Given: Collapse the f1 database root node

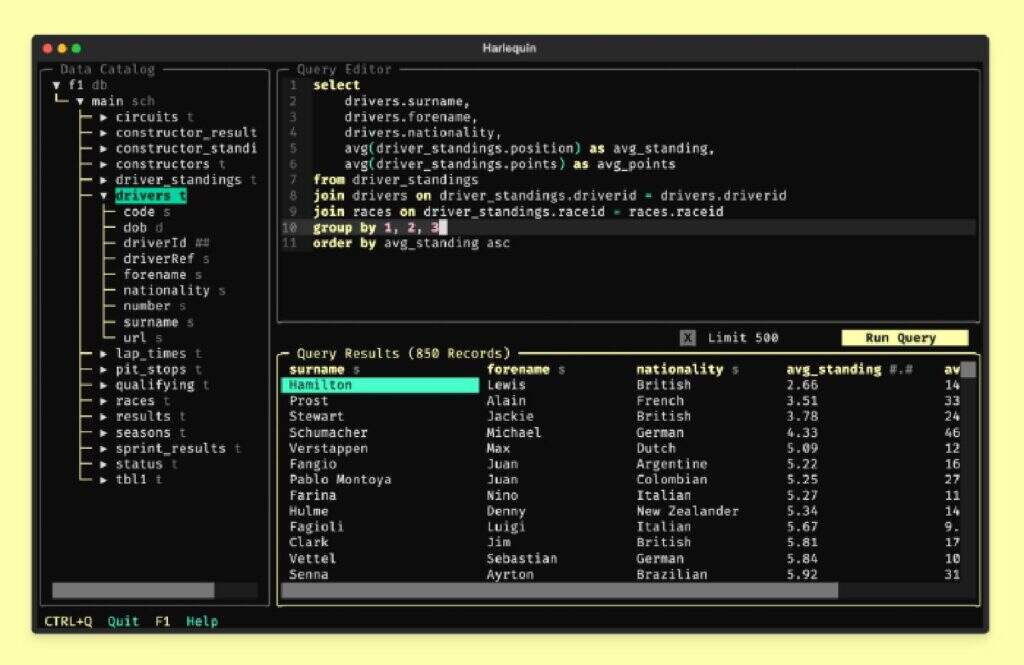Looking at the screenshot, I should 57,85.
